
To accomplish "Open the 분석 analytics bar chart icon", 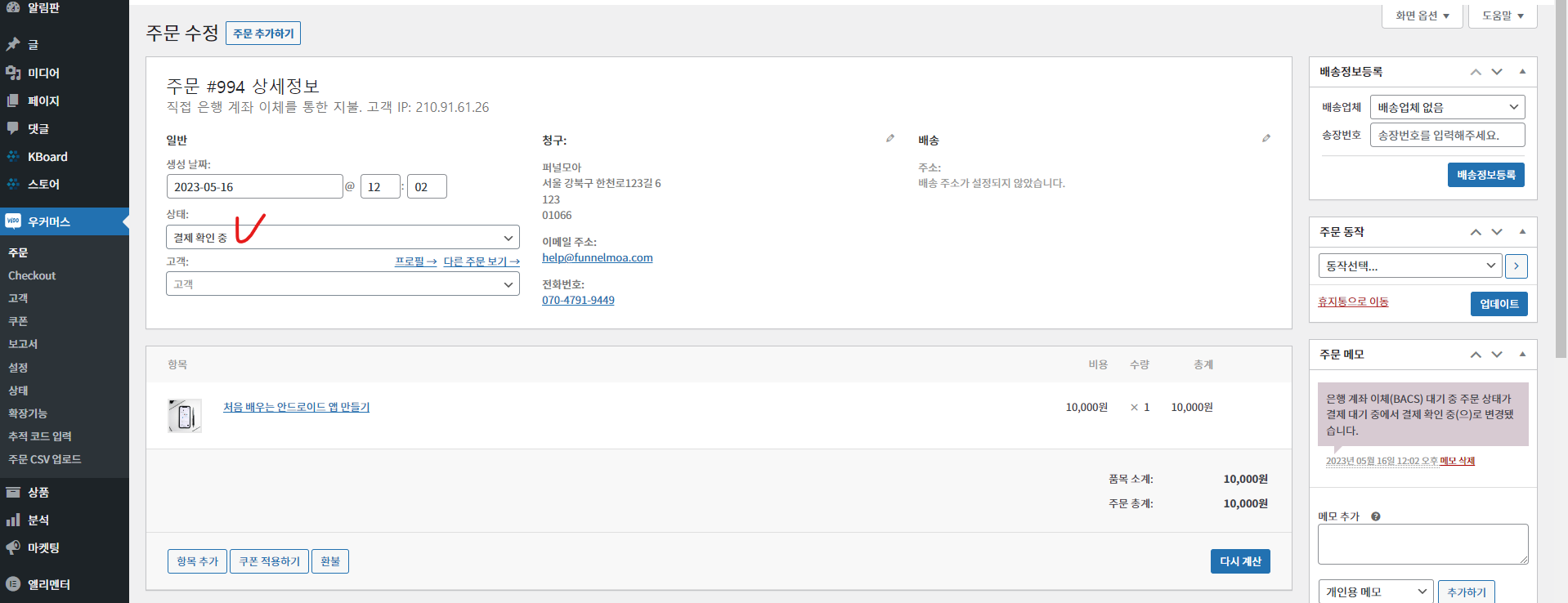I will click(x=13, y=520).
